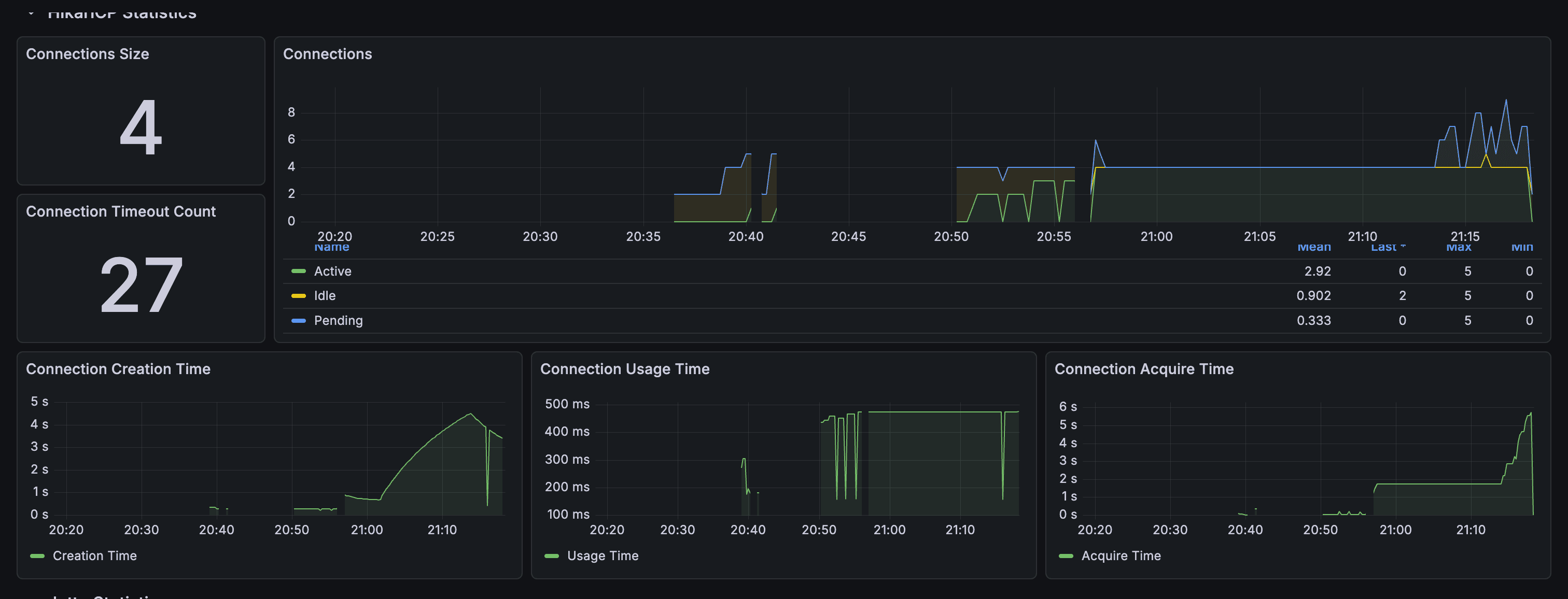Viewport: 1568px width, 599px height.
Task: Click the Active series color marker icon
Action: pyautogui.click(x=300, y=271)
